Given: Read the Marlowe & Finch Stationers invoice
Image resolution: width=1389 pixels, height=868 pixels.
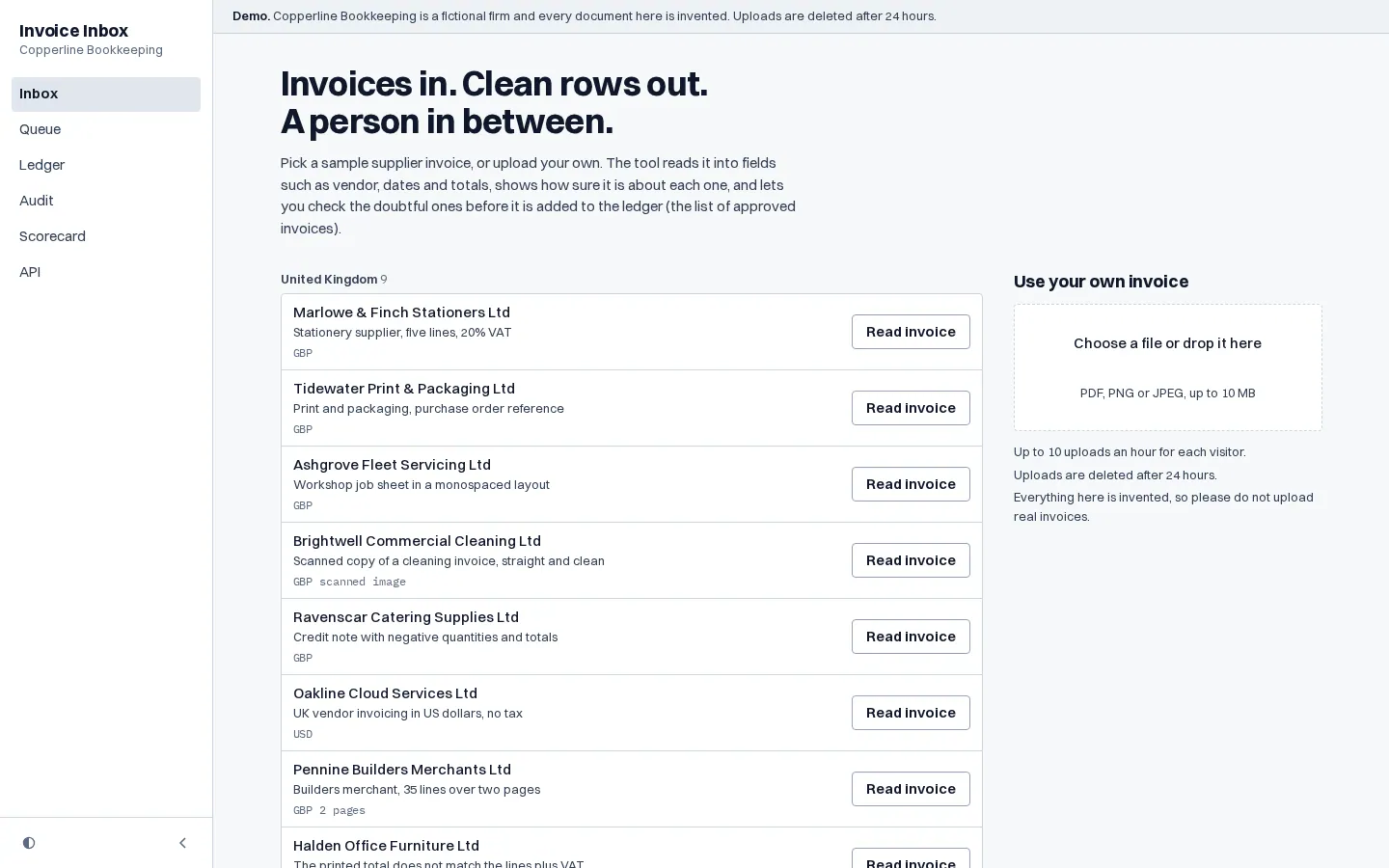Looking at the screenshot, I should 911,332.
